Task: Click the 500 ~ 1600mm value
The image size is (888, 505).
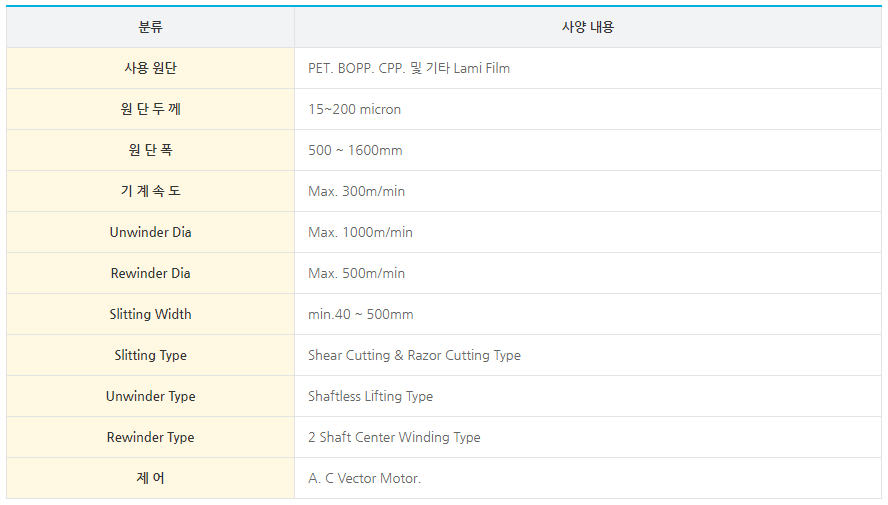Action: point(355,151)
